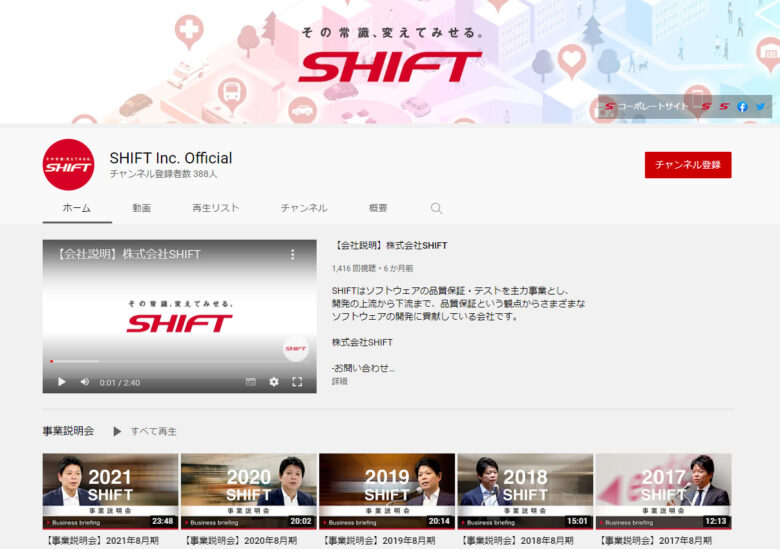Open the 2018 SHIFT briefing thumbnail

click(525, 491)
